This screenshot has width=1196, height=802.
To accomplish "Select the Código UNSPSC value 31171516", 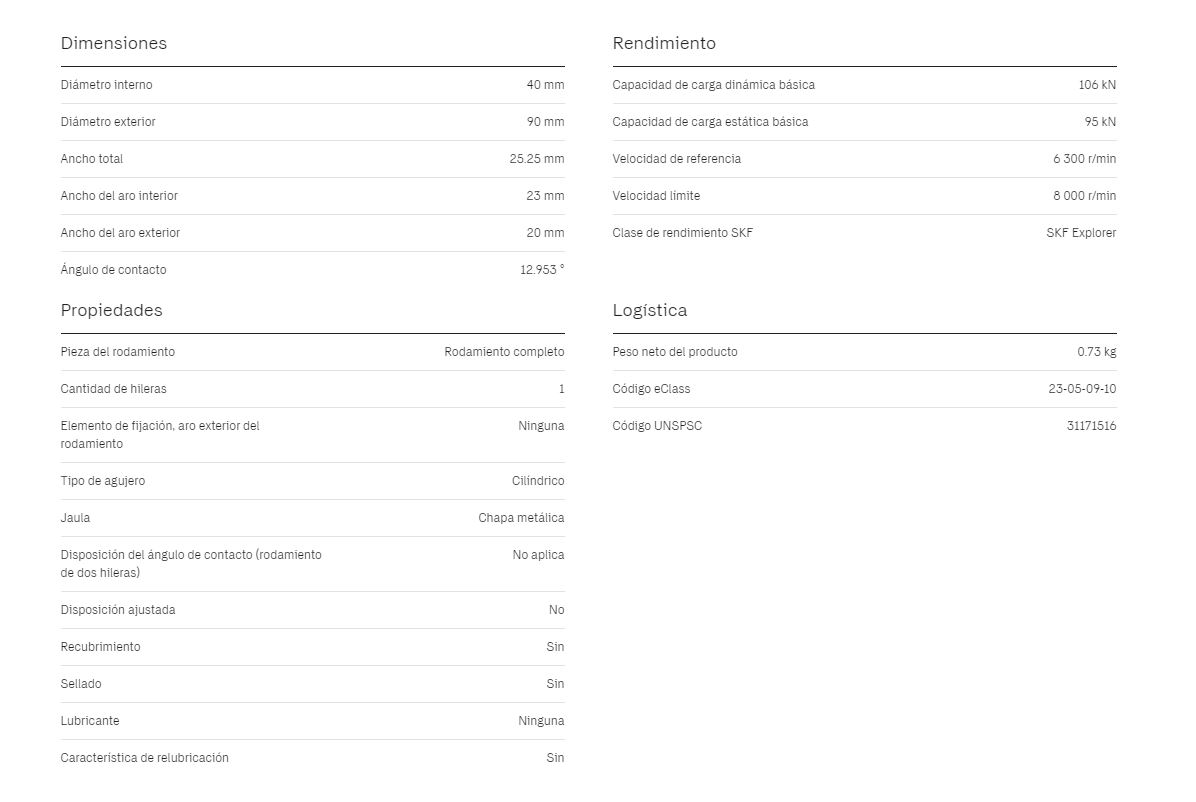I will pos(1091,426).
